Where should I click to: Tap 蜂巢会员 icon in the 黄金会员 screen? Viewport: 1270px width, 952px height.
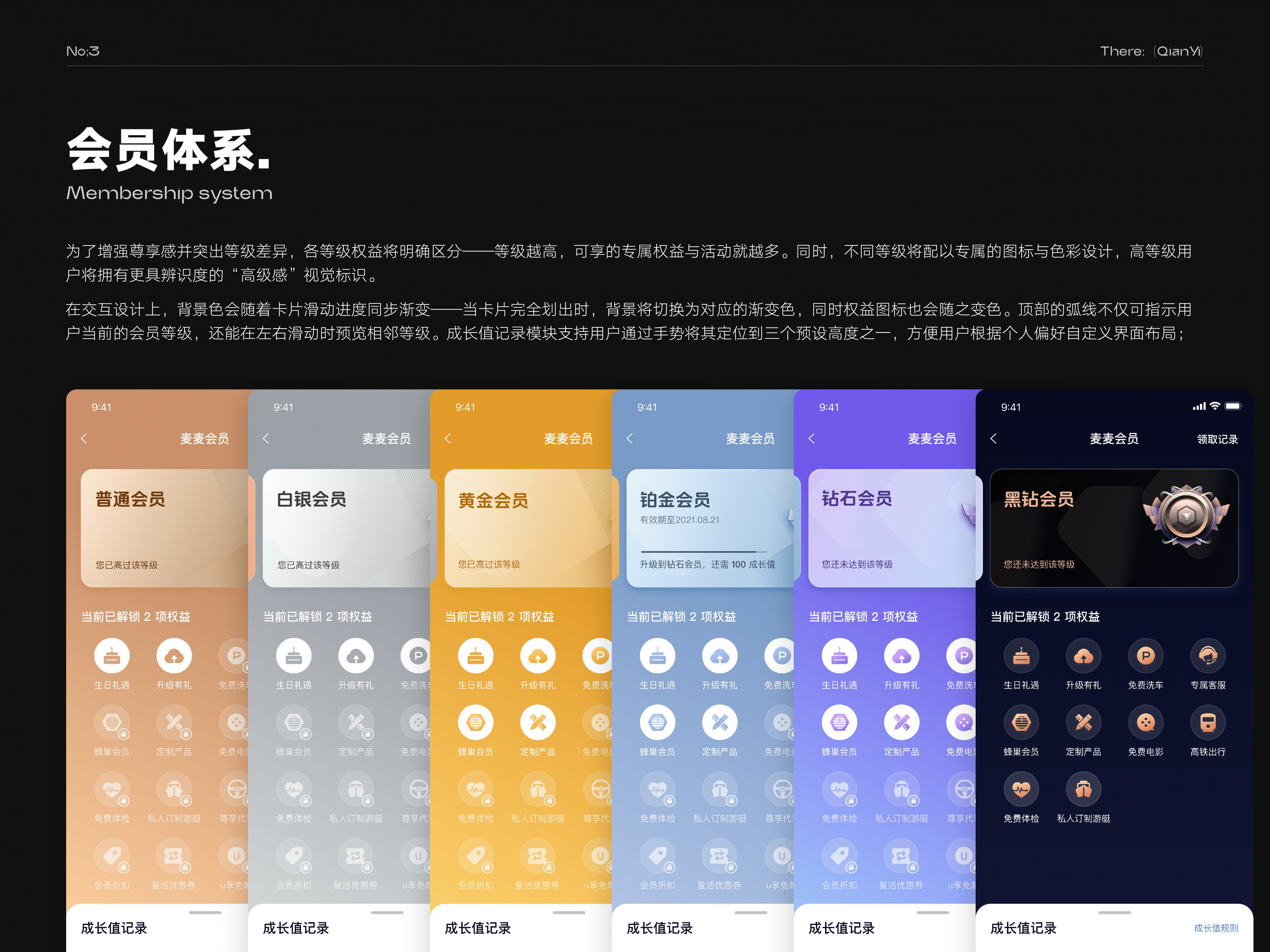[x=475, y=723]
